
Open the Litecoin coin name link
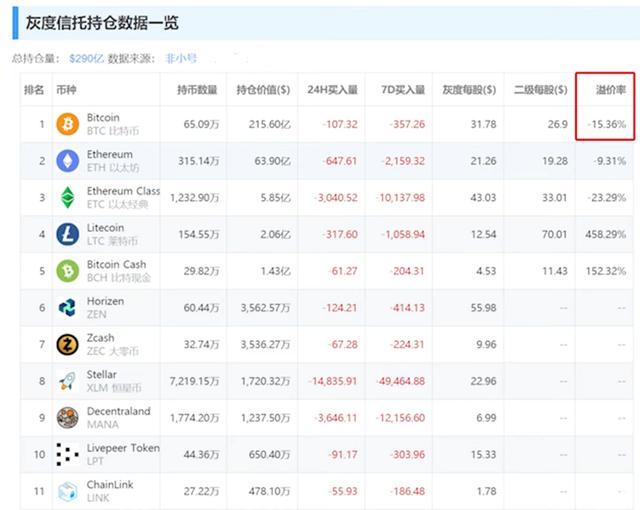tap(105, 228)
